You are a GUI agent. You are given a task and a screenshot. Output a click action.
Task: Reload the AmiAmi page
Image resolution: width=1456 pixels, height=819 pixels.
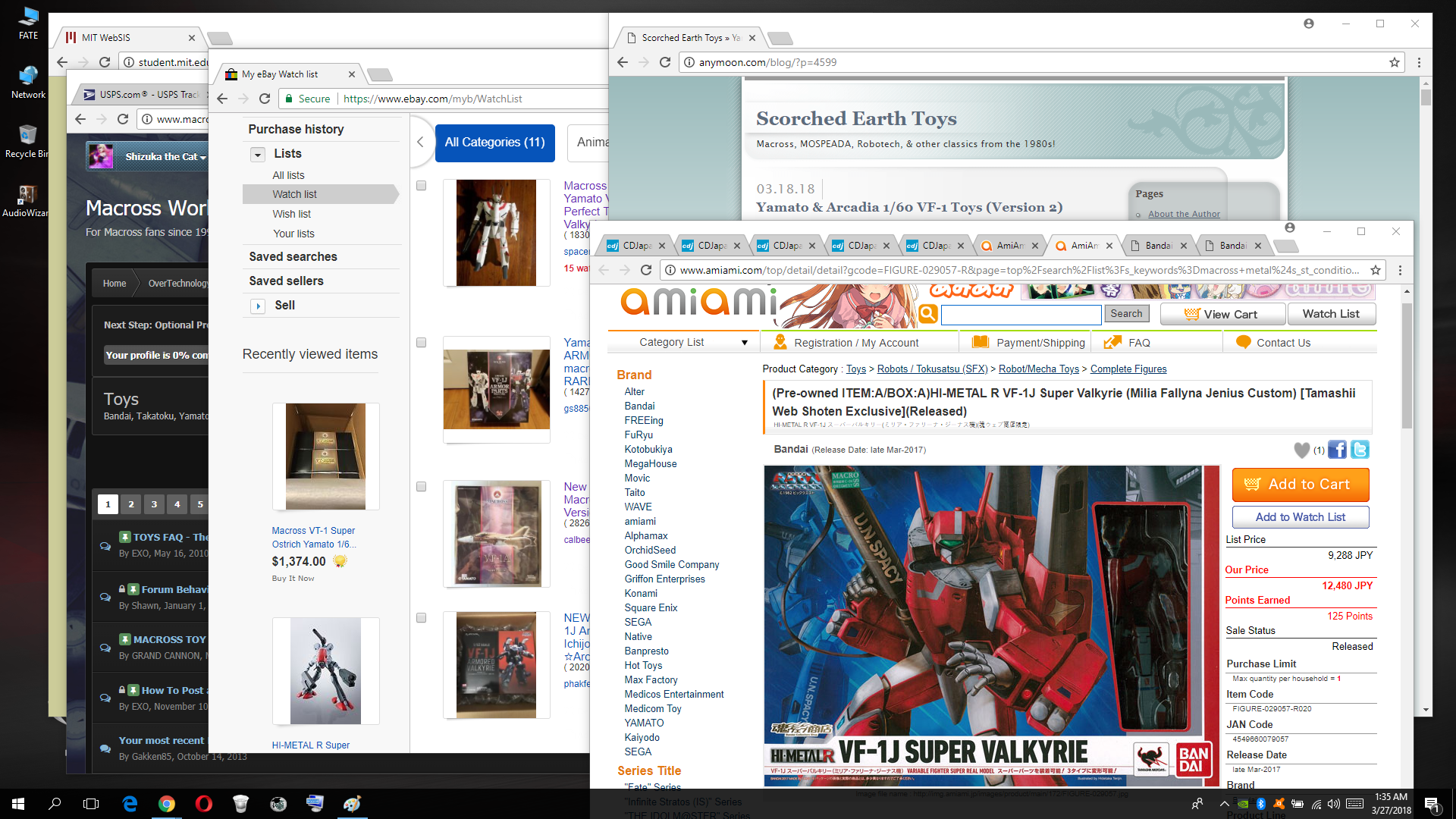point(646,270)
